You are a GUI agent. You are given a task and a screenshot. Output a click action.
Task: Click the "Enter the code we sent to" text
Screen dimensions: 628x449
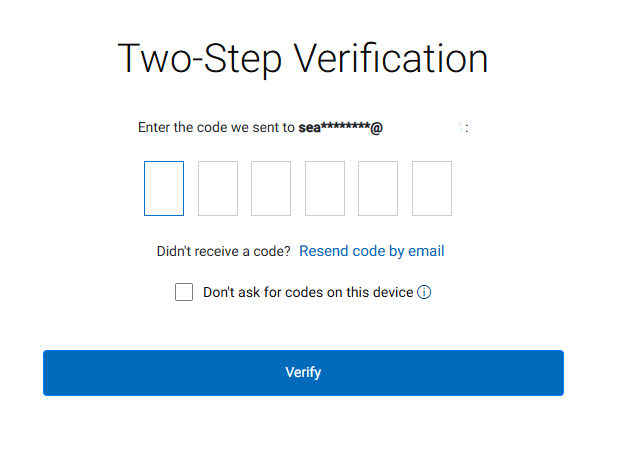(x=216, y=128)
